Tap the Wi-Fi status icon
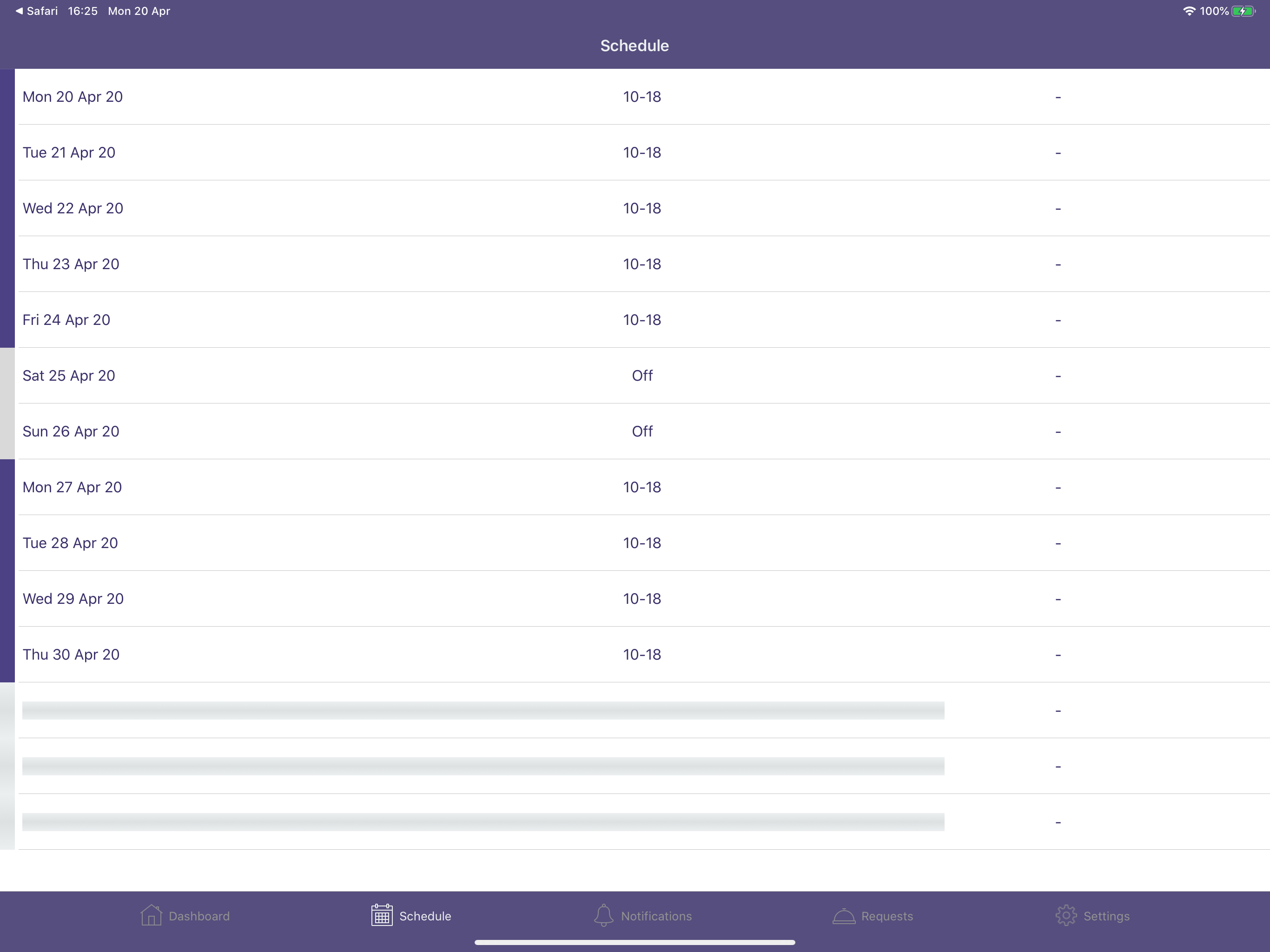The height and width of the screenshot is (952, 1270). [1189, 11]
